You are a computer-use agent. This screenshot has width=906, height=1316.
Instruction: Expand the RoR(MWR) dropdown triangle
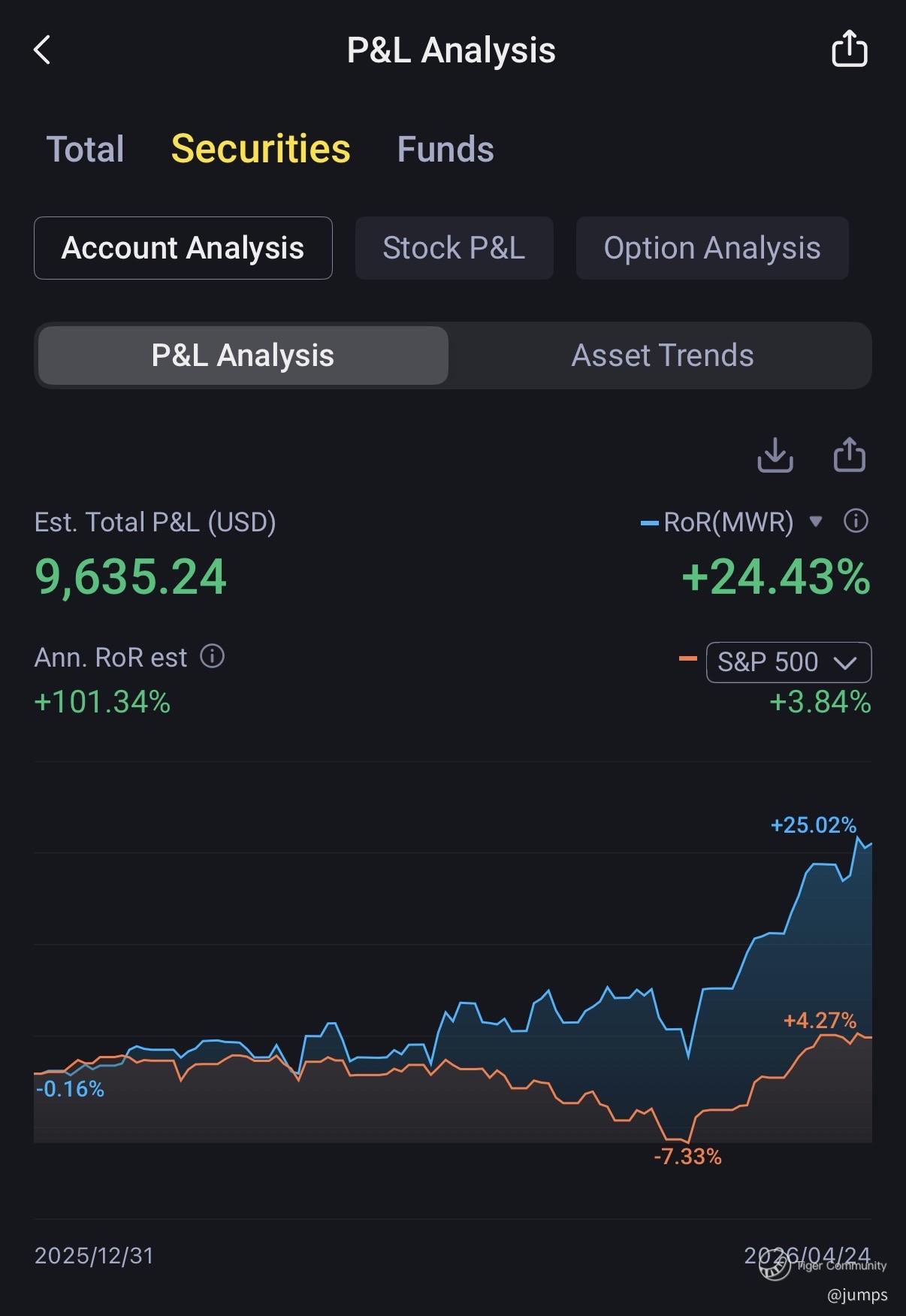[x=816, y=522]
